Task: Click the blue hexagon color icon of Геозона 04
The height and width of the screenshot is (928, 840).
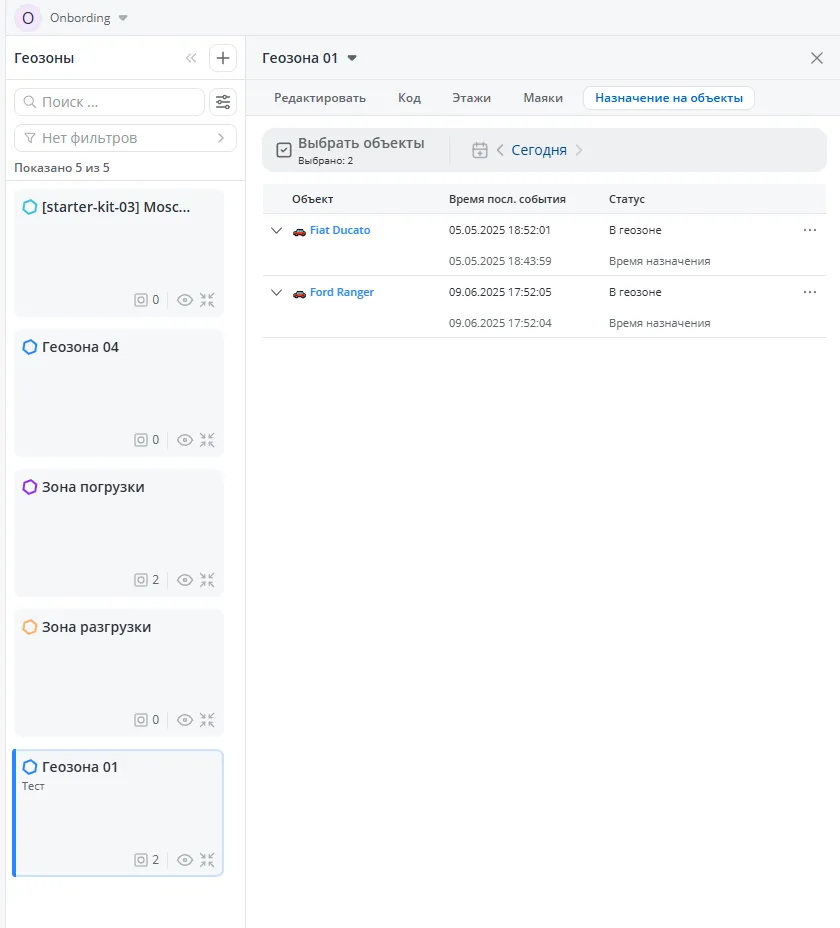Action: (x=30, y=347)
